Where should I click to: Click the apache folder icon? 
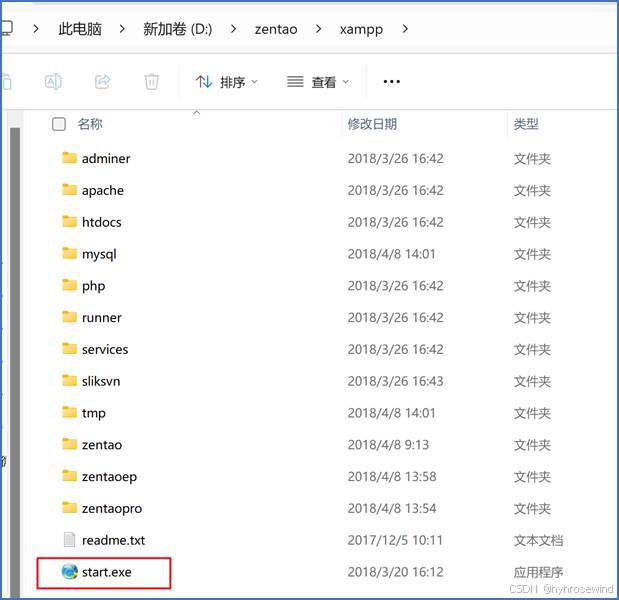69,190
